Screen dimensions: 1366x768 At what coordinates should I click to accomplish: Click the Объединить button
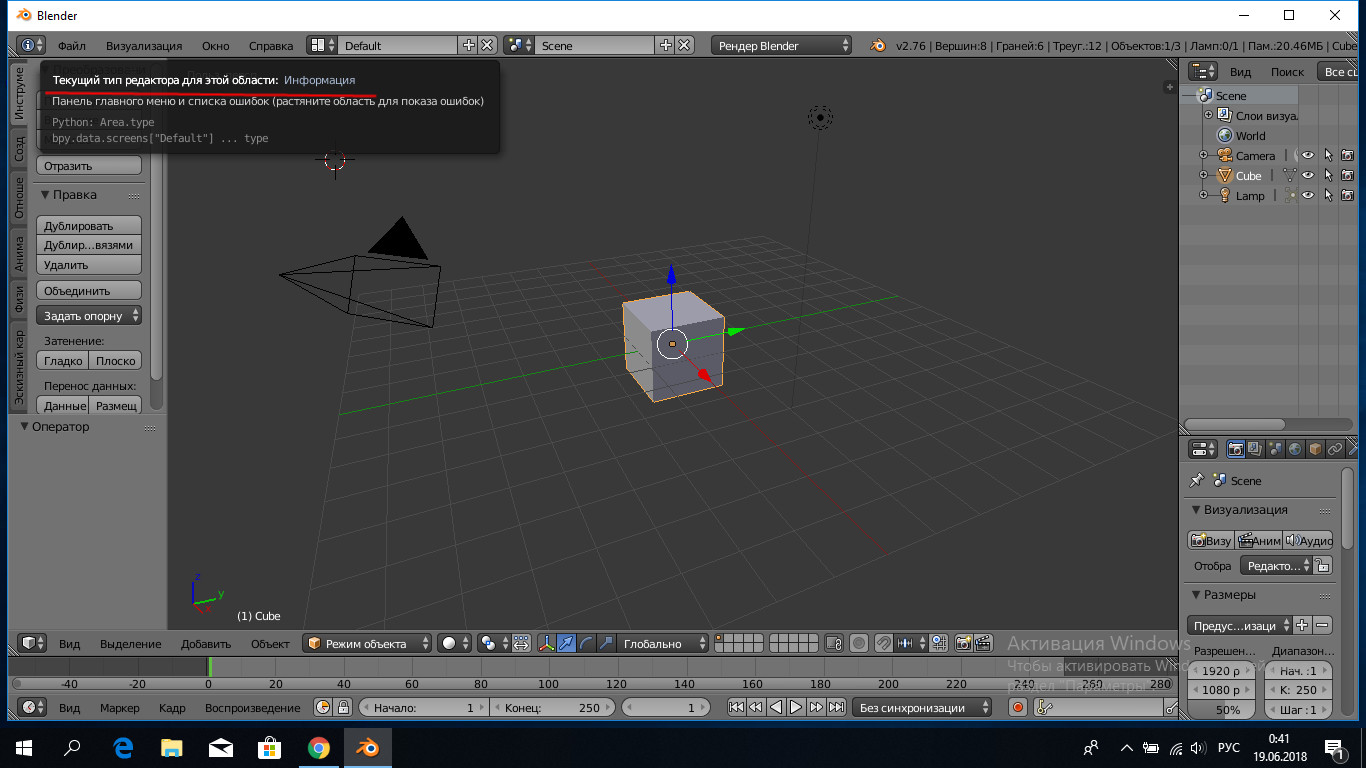(89, 290)
